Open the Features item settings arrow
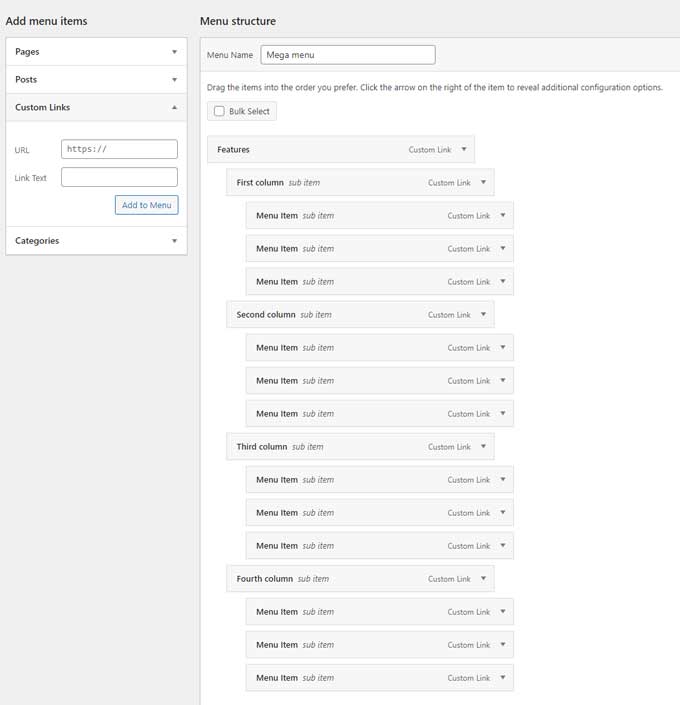680x705 pixels. (464, 149)
